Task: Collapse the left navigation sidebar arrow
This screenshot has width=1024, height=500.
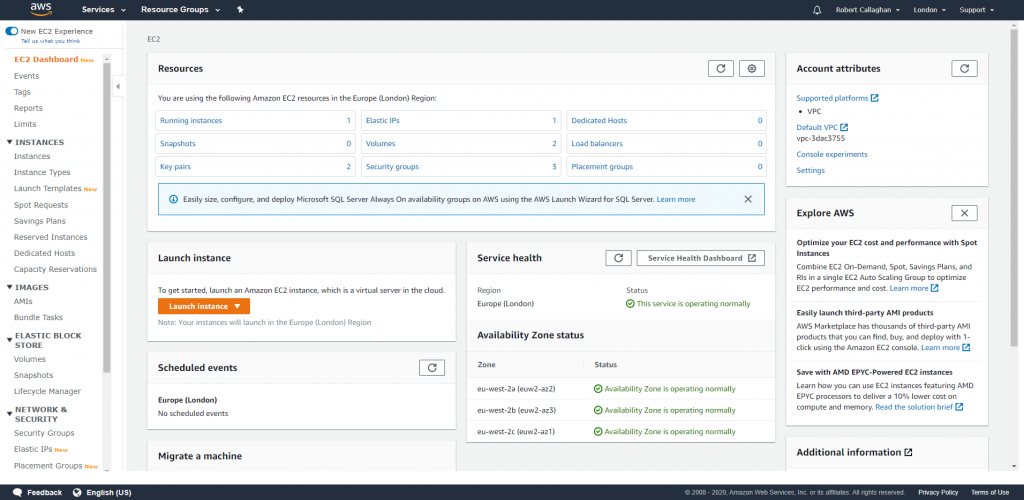Action: click(118, 86)
